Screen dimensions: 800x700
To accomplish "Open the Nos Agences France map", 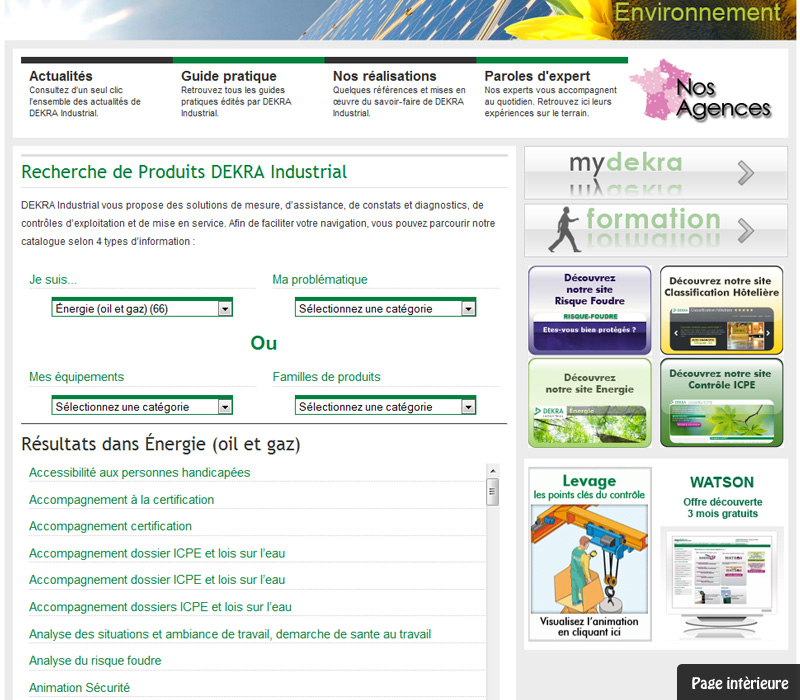I will [701, 90].
